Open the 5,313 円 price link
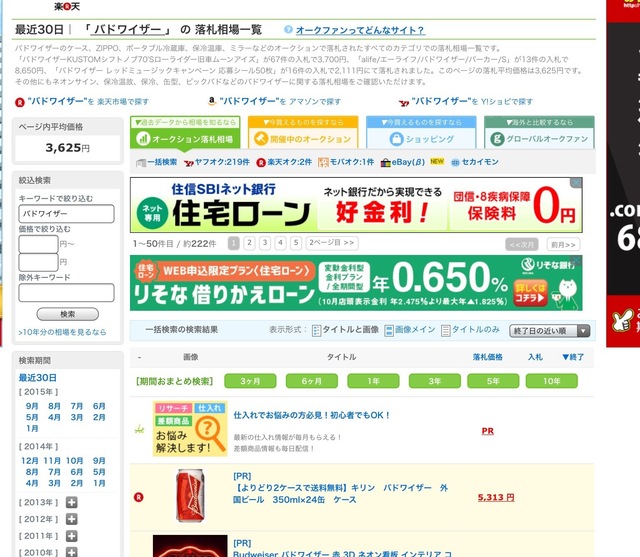The height and width of the screenshot is (557, 640). pos(496,497)
